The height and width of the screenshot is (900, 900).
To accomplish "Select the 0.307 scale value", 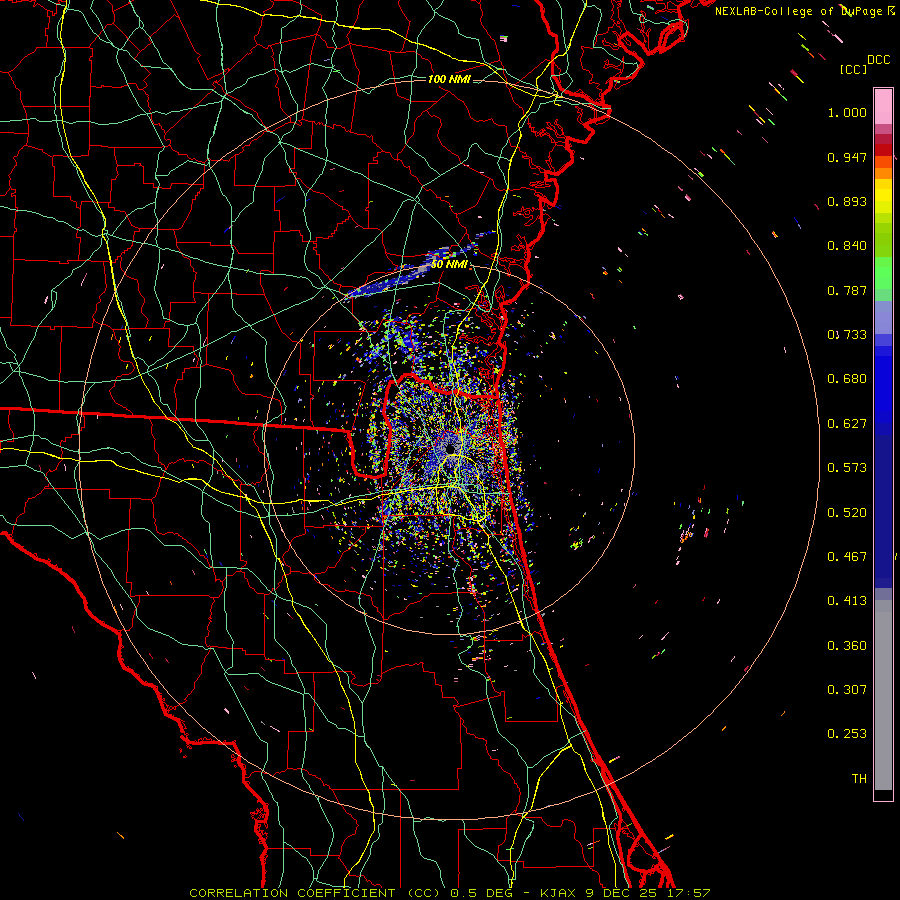I will coord(847,690).
